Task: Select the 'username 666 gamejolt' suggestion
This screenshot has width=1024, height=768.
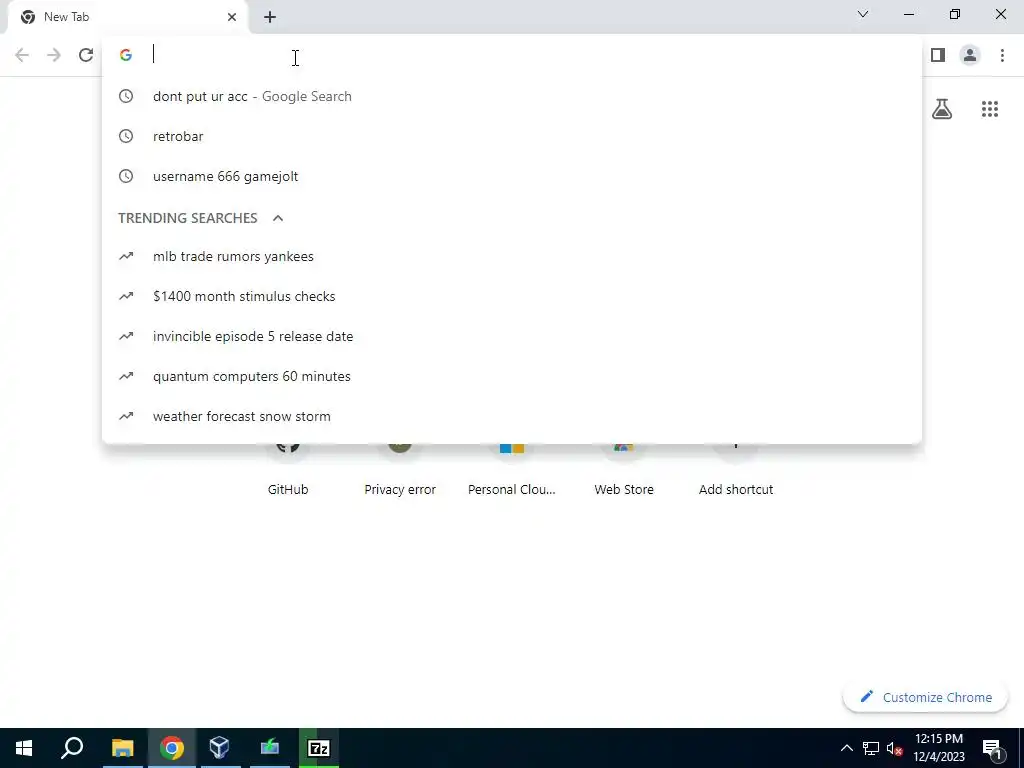Action: tap(512, 176)
